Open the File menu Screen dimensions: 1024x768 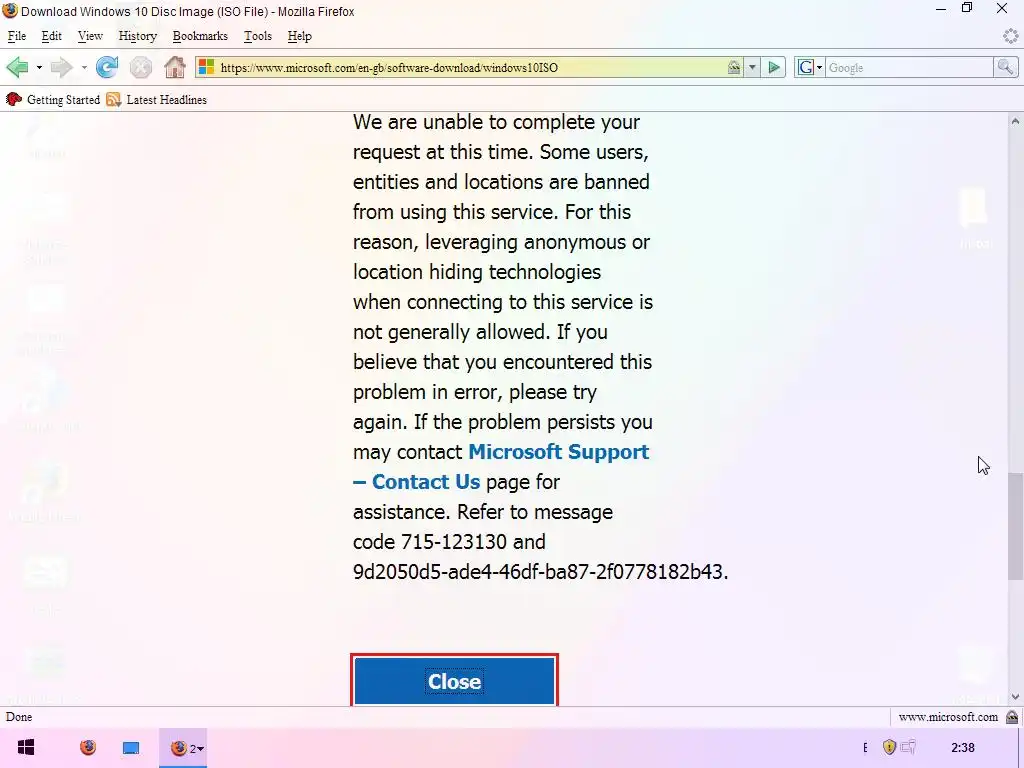tap(16, 36)
